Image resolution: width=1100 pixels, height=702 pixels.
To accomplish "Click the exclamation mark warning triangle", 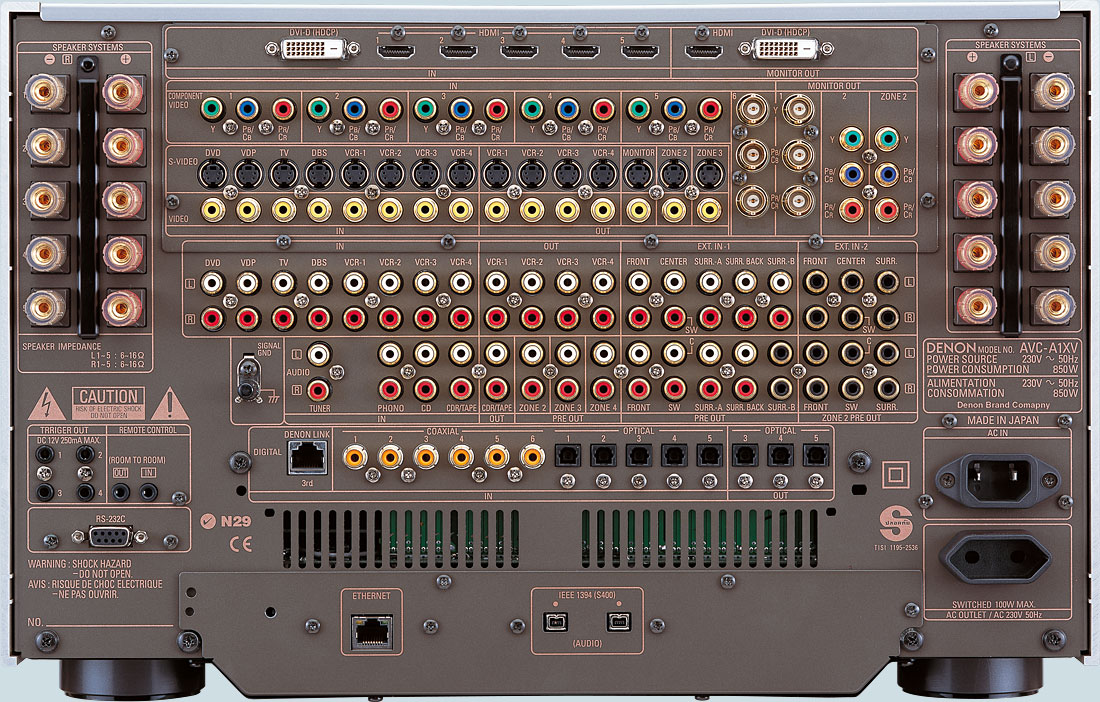I will pyautogui.click(x=169, y=404).
